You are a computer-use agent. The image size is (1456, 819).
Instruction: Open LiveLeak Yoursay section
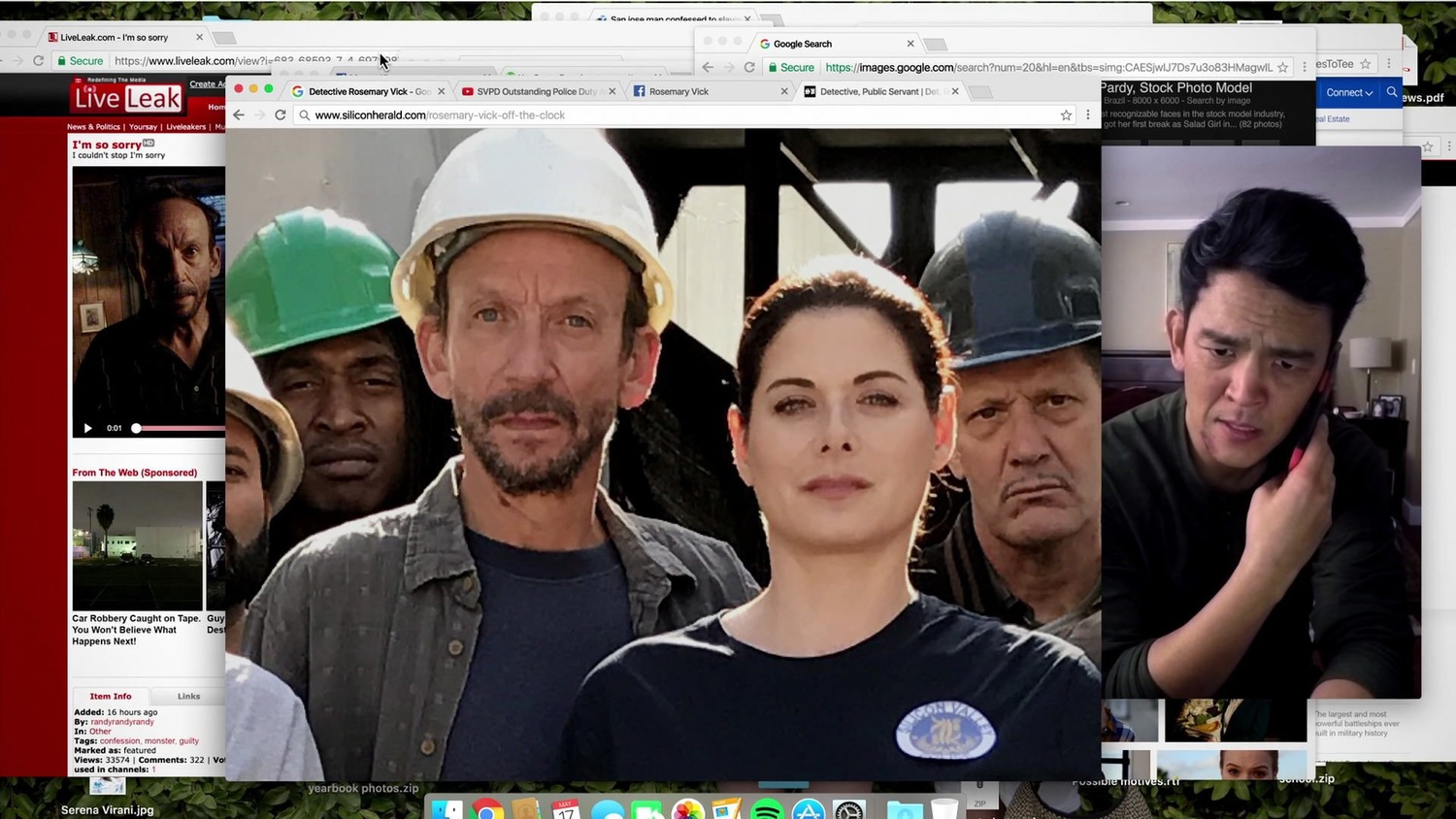[x=143, y=127]
